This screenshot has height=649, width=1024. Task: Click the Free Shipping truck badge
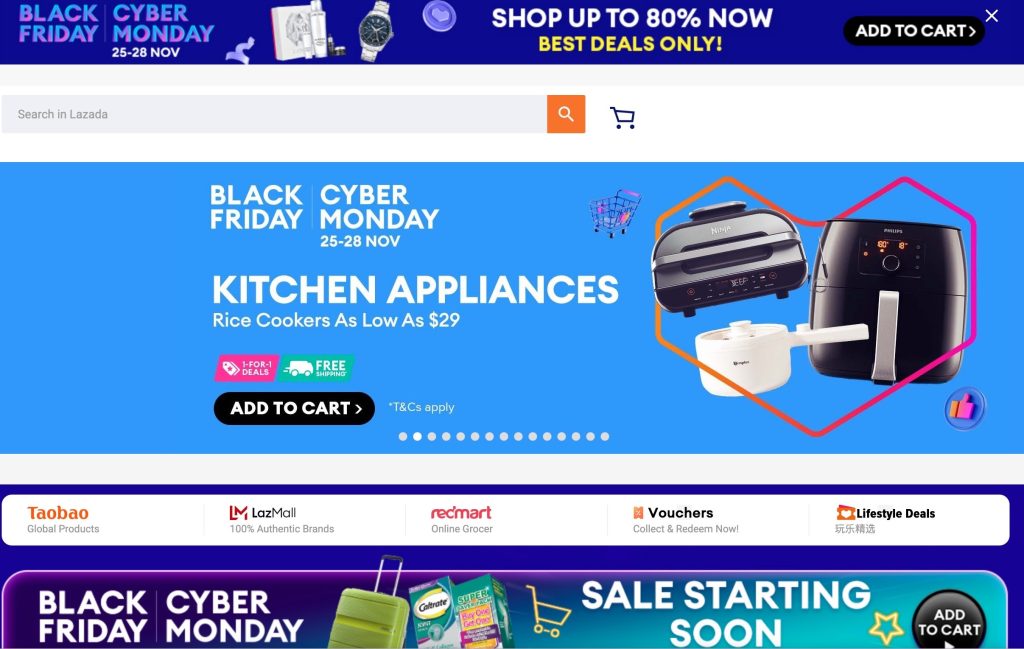(x=317, y=368)
